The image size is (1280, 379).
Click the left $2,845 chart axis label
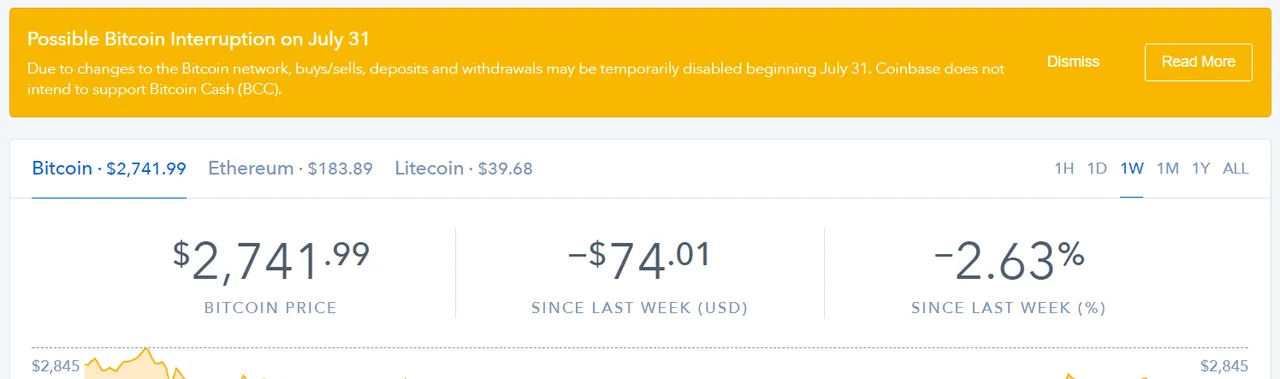[56, 365]
